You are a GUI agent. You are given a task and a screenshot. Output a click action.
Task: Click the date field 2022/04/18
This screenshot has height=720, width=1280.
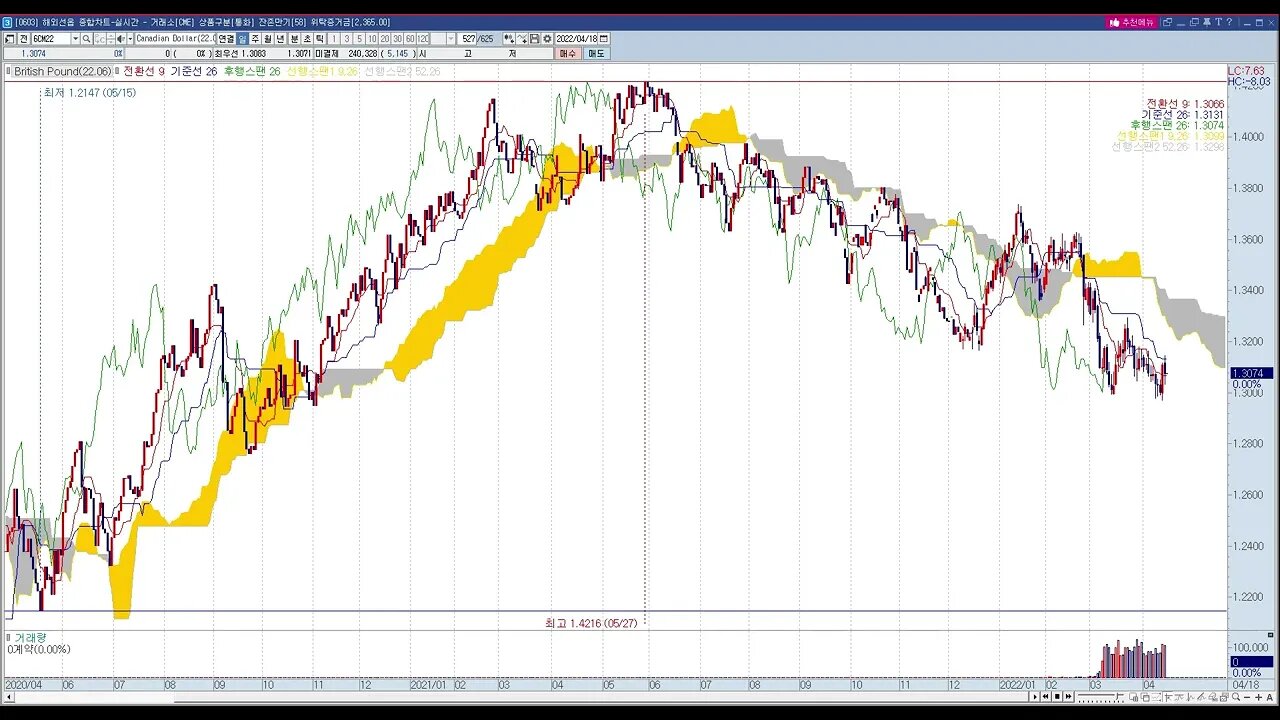tap(577, 39)
